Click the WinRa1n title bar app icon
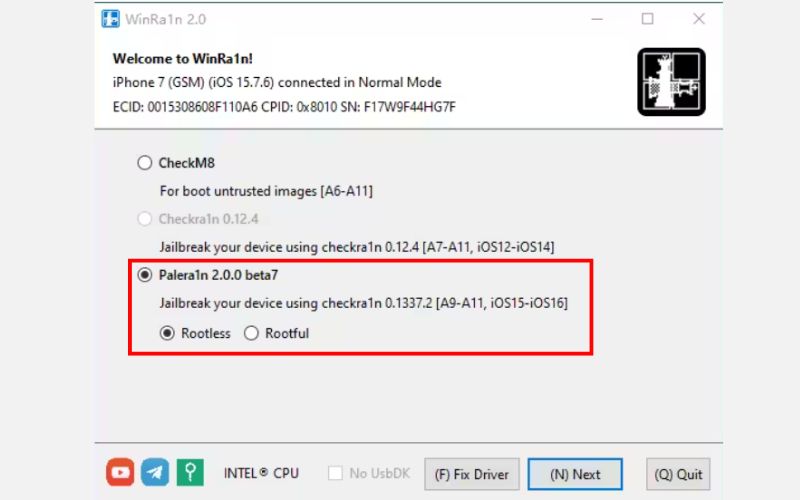This screenshot has height=500, width=800. 110,19
